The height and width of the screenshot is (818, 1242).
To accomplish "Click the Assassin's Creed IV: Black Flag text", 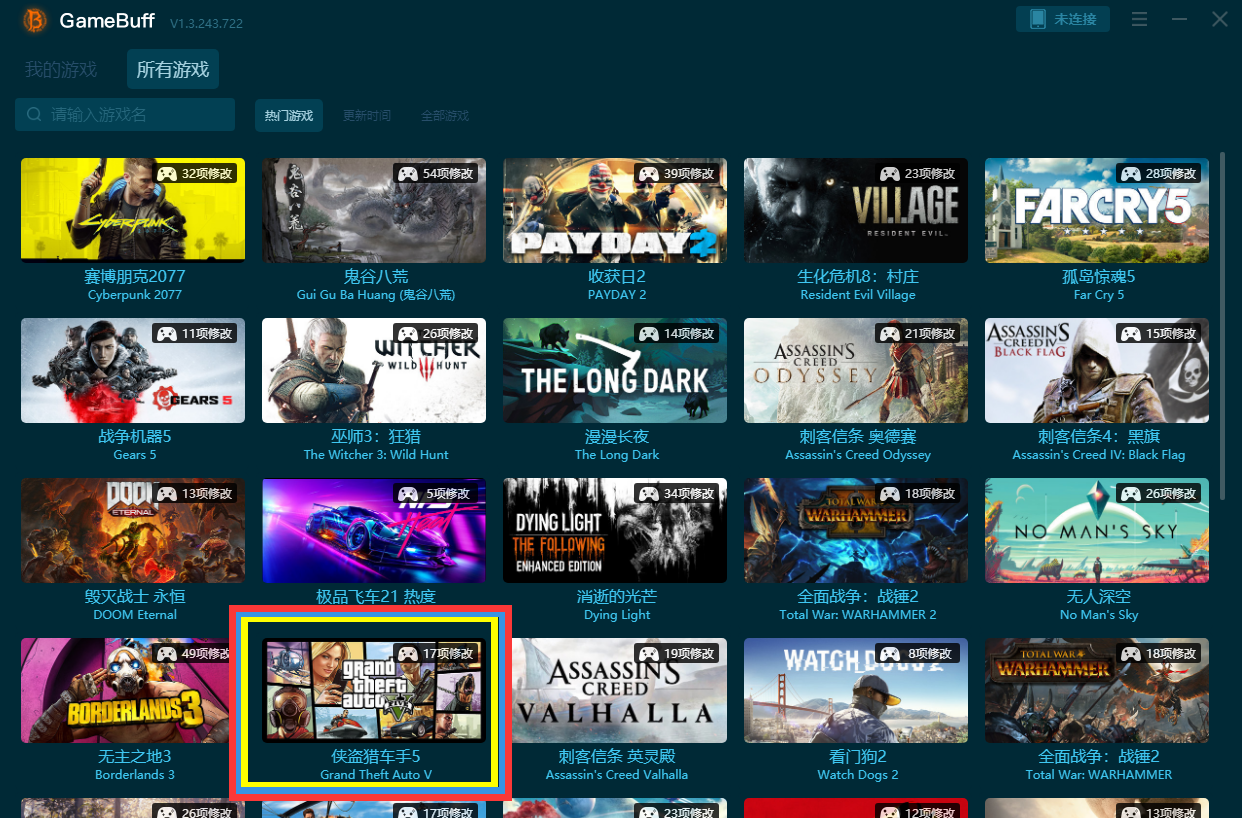I will point(1099,455).
